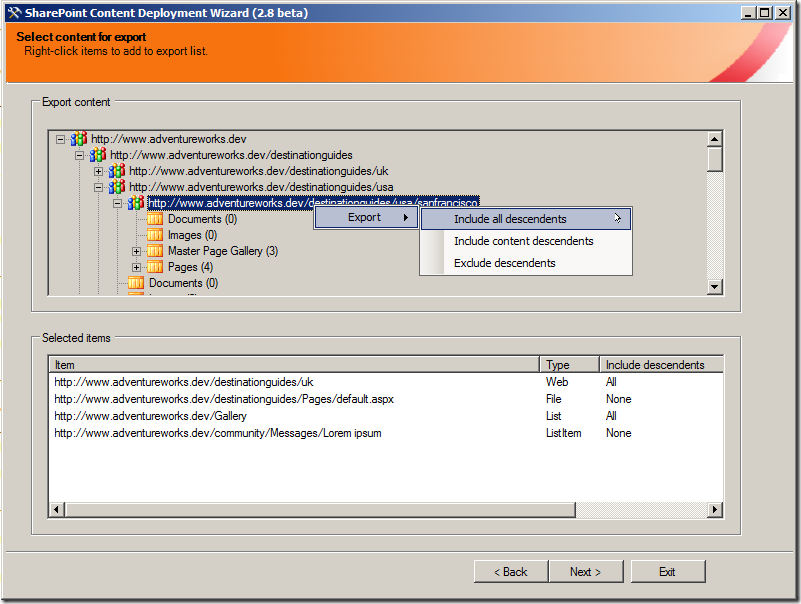
Task: Collapse the destinationguides tree node
Action: (x=80, y=155)
